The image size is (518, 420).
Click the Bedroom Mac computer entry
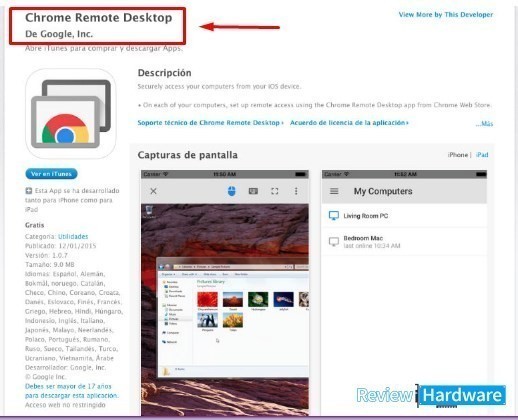click(x=404, y=242)
